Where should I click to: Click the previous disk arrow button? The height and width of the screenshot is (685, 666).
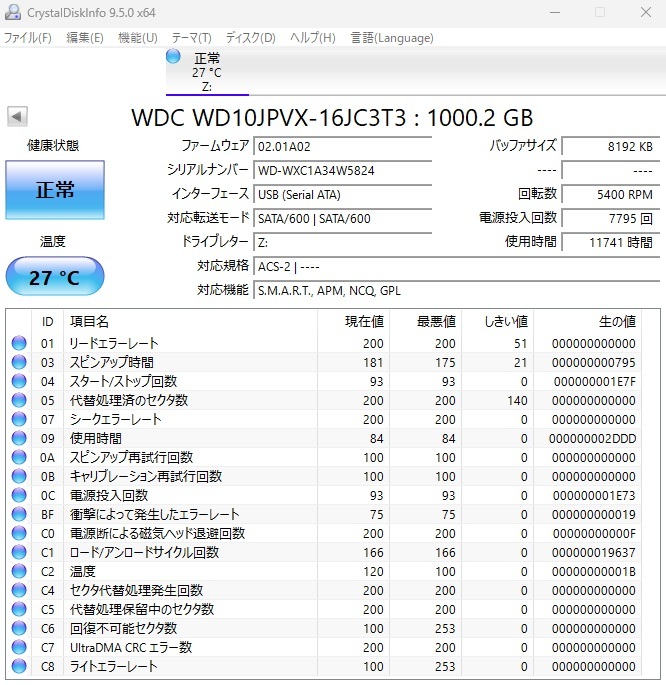17,117
